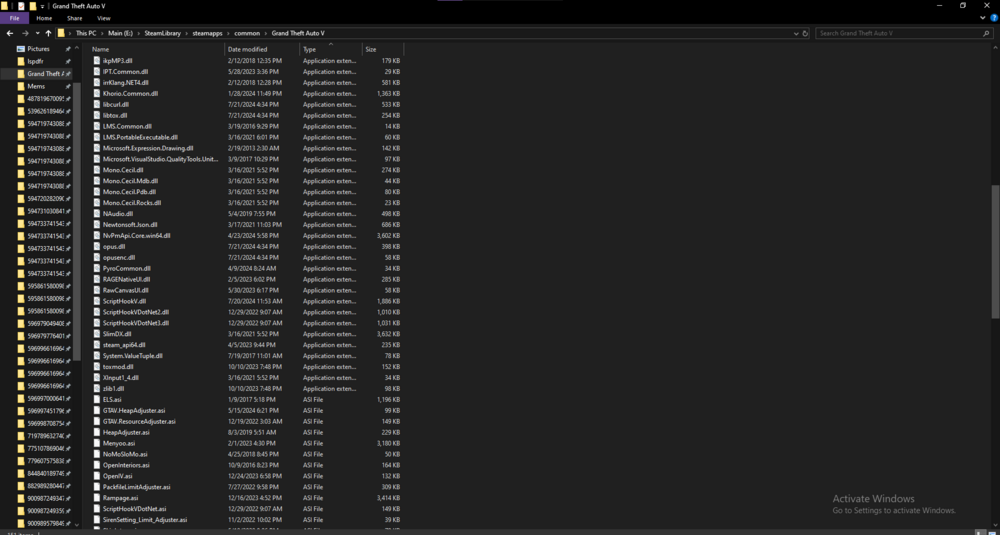Screen dimensions: 1000x535
Task: Click the file icon beside NAudio.dll
Action: click(97, 214)
